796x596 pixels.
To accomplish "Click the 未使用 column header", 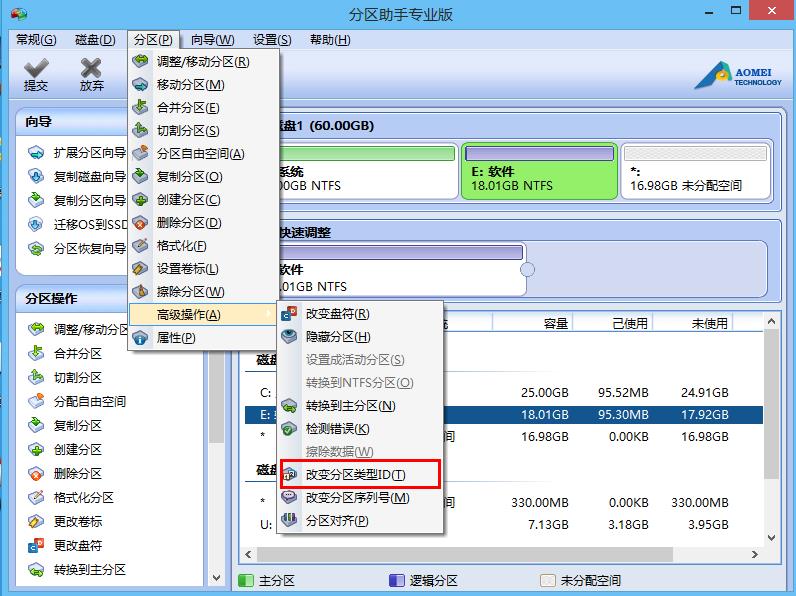I will pyautogui.click(x=693, y=323).
